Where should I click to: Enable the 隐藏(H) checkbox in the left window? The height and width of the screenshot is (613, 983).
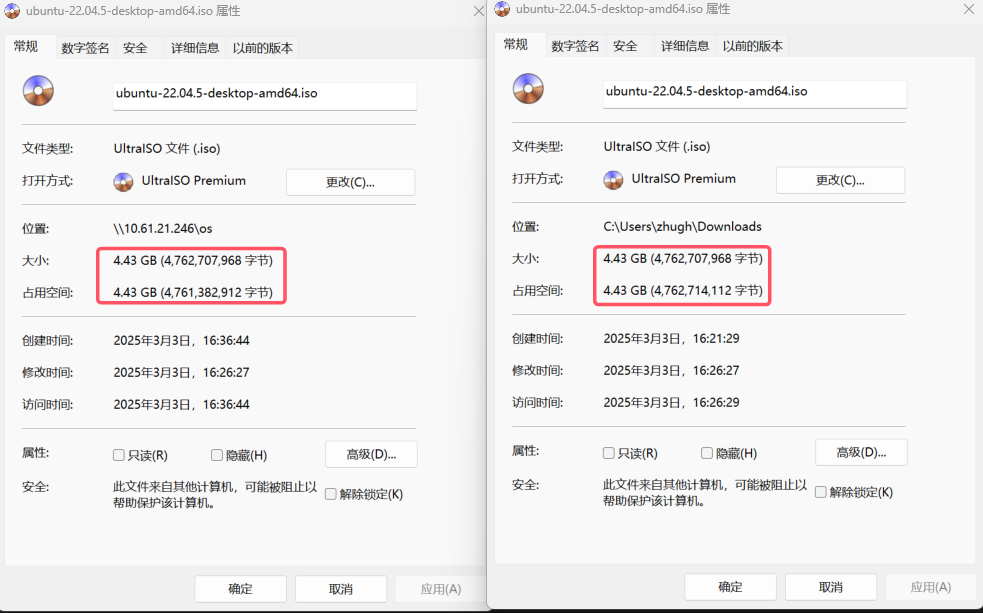click(x=217, y=455)
